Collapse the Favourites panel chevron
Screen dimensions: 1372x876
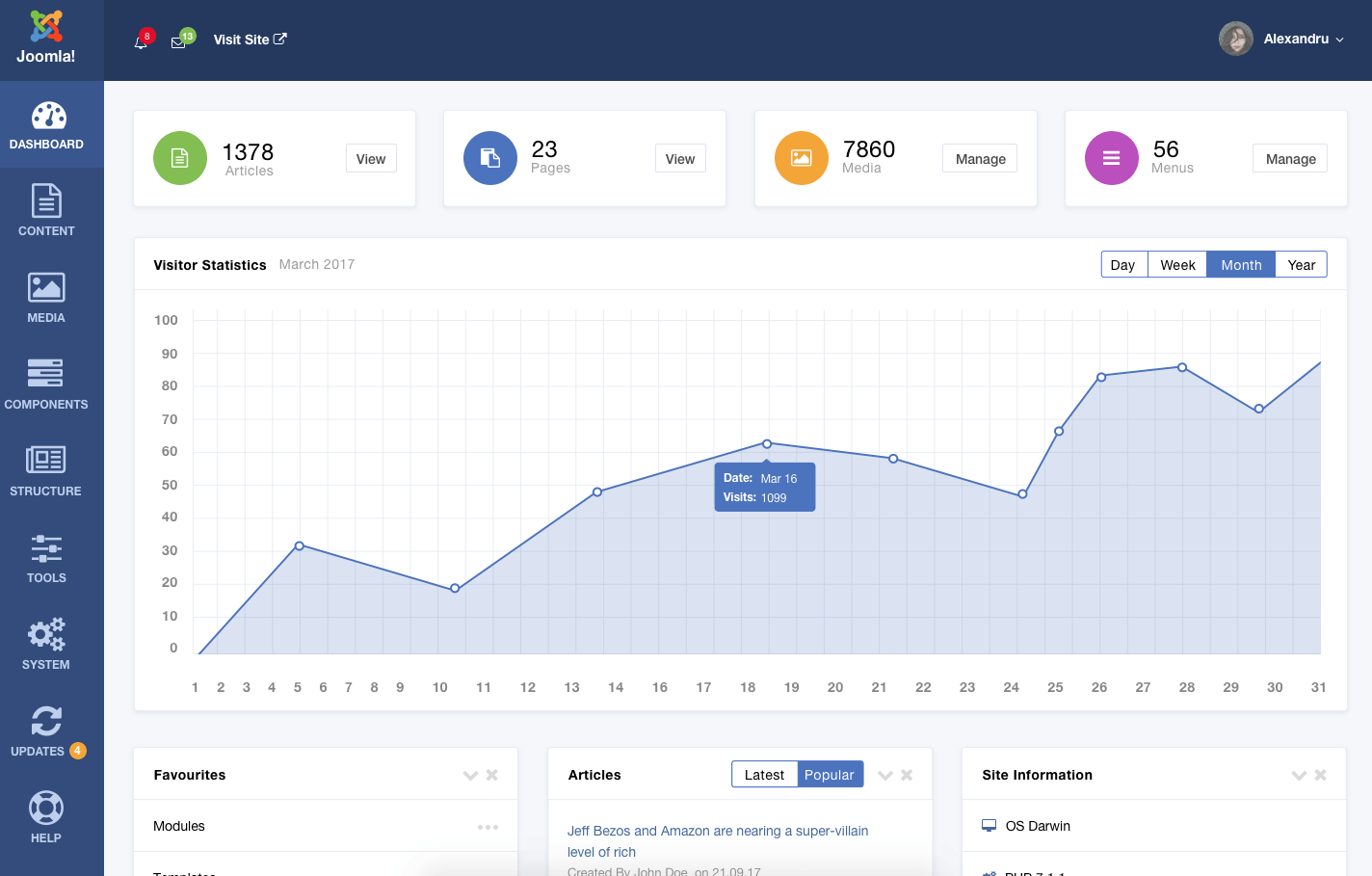(470, 775)
